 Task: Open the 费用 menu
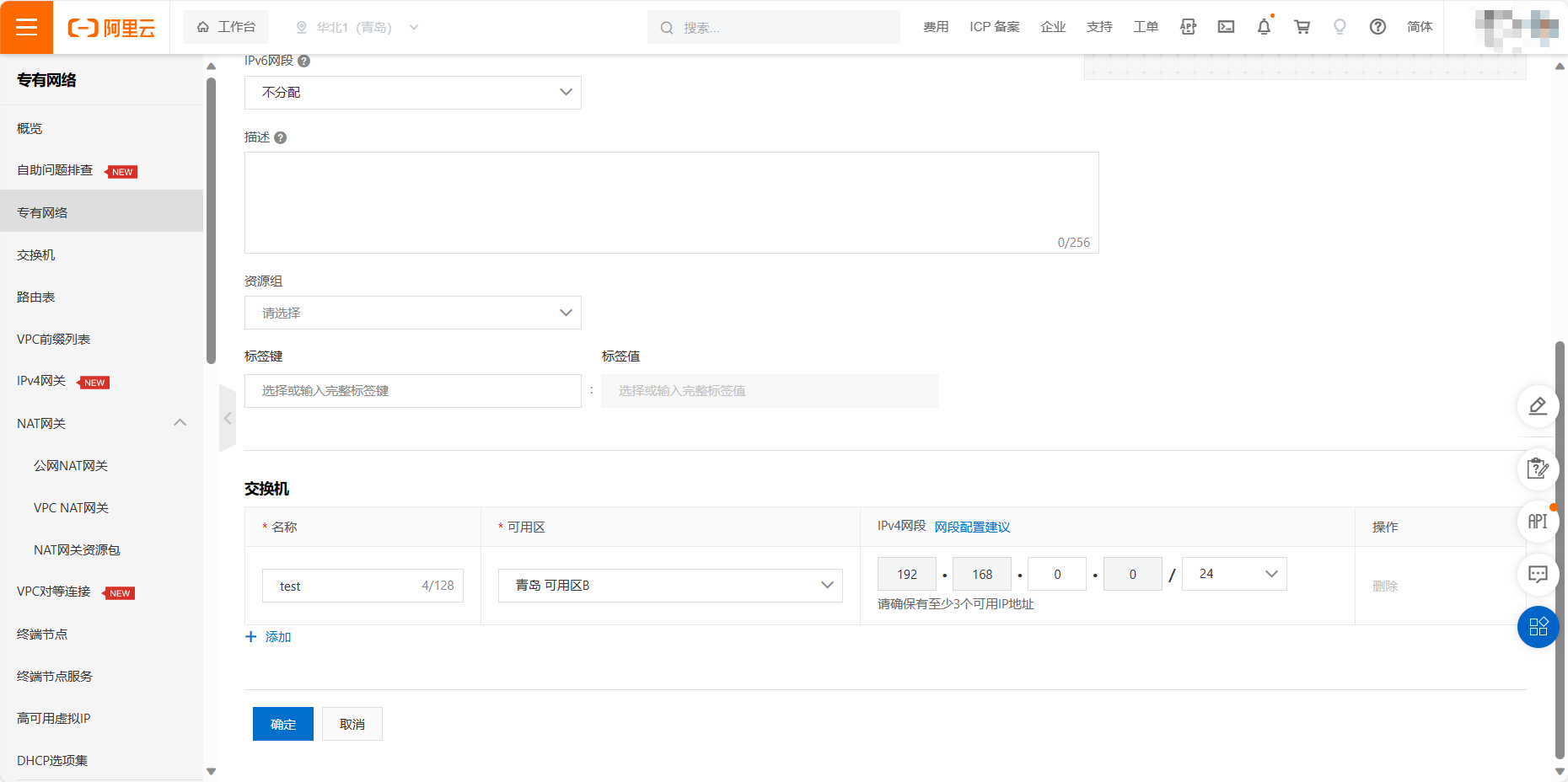coord(936,27)
